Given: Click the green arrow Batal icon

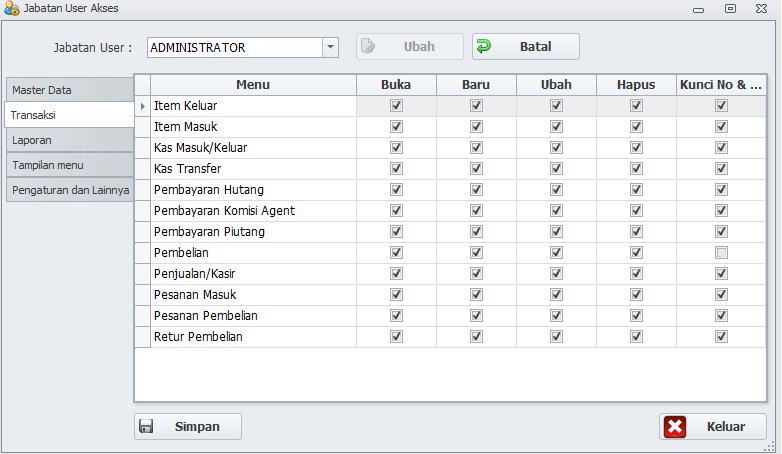Looking at the screenshot, I should (484, 46).
